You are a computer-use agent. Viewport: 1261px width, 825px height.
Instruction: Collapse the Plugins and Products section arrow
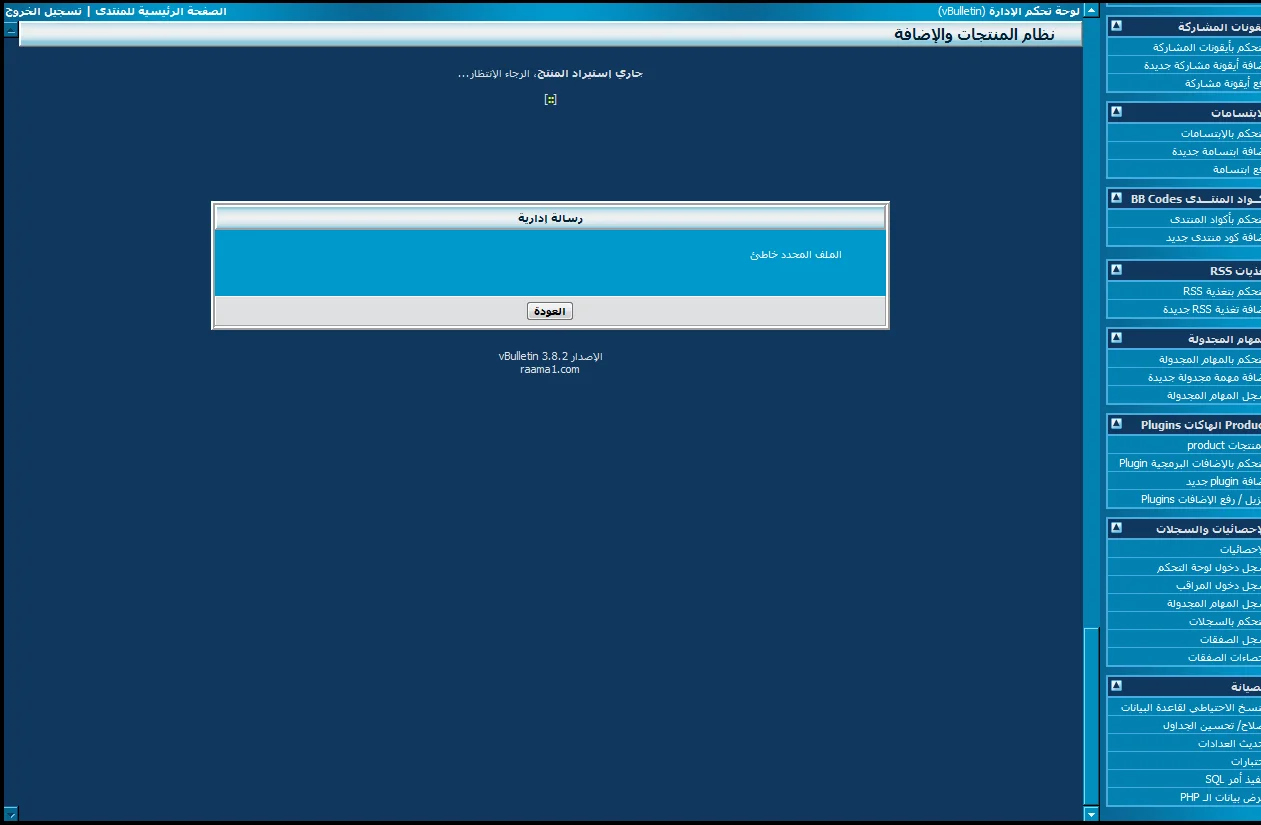(1116, 425)
